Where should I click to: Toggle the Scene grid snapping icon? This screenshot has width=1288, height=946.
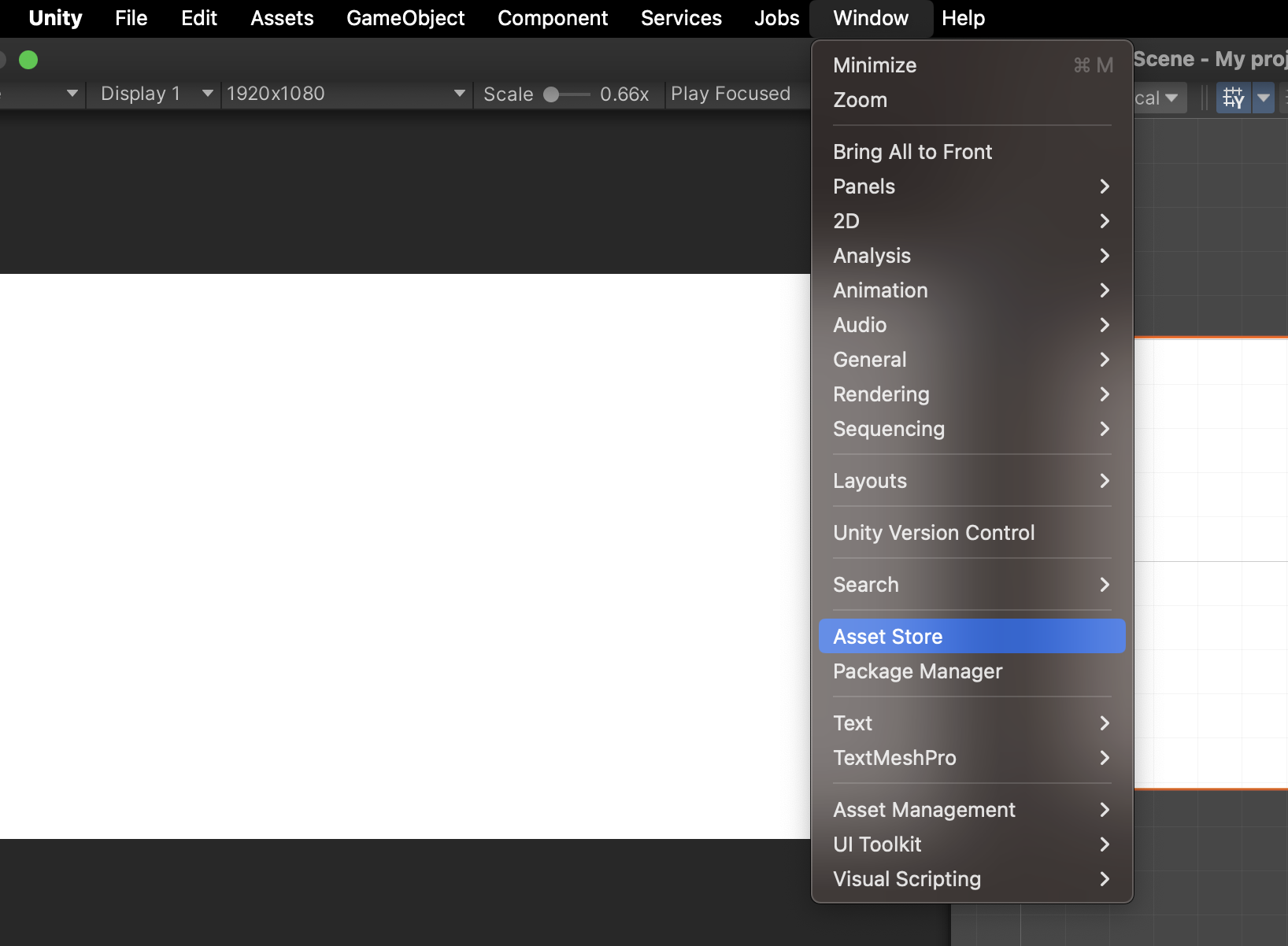click(1233, 98)
